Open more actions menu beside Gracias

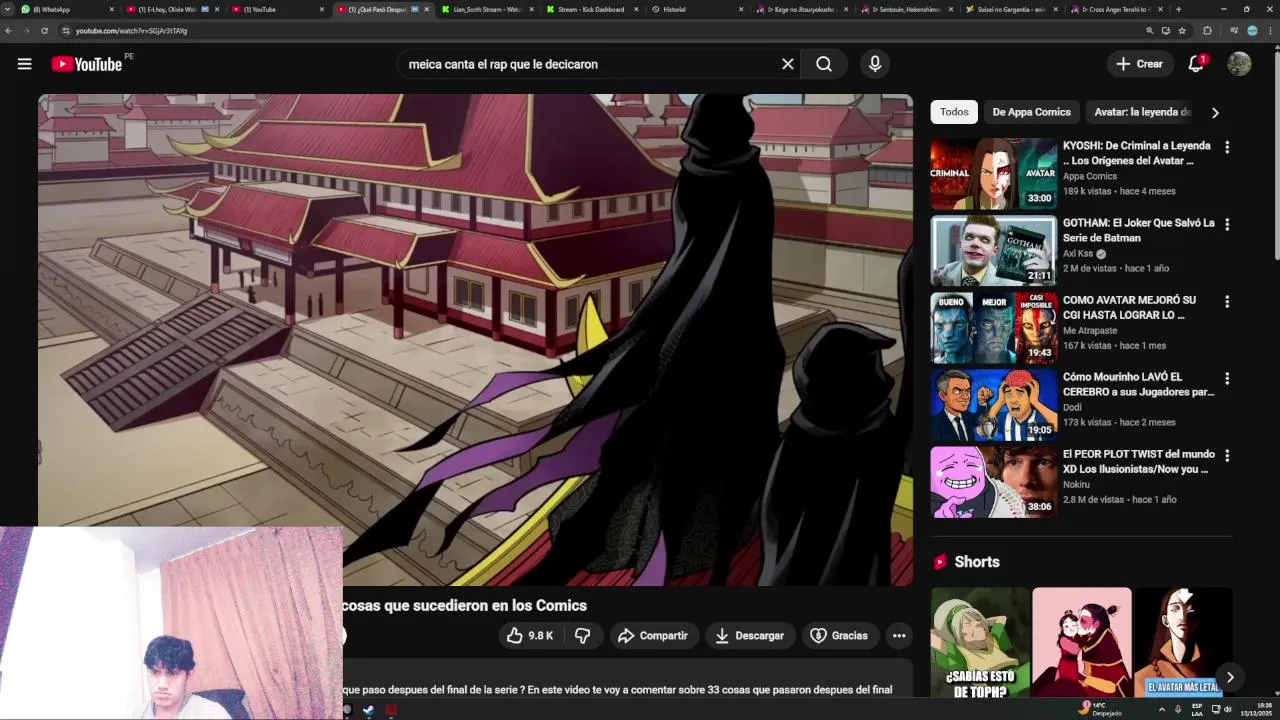pyautogui.click(x=899, y=636)
